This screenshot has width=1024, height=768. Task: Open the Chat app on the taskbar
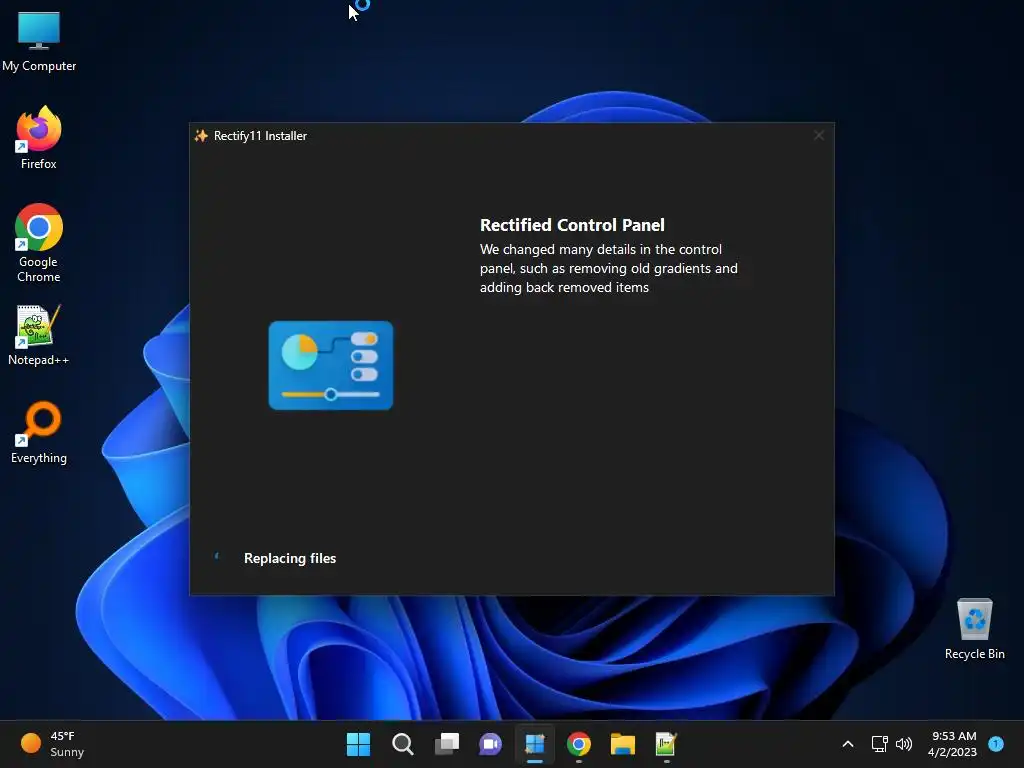pyautogui.click(x=490, y=744)
